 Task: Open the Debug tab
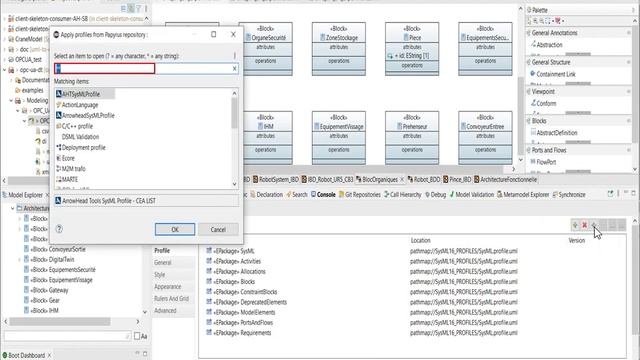point(436,195)
